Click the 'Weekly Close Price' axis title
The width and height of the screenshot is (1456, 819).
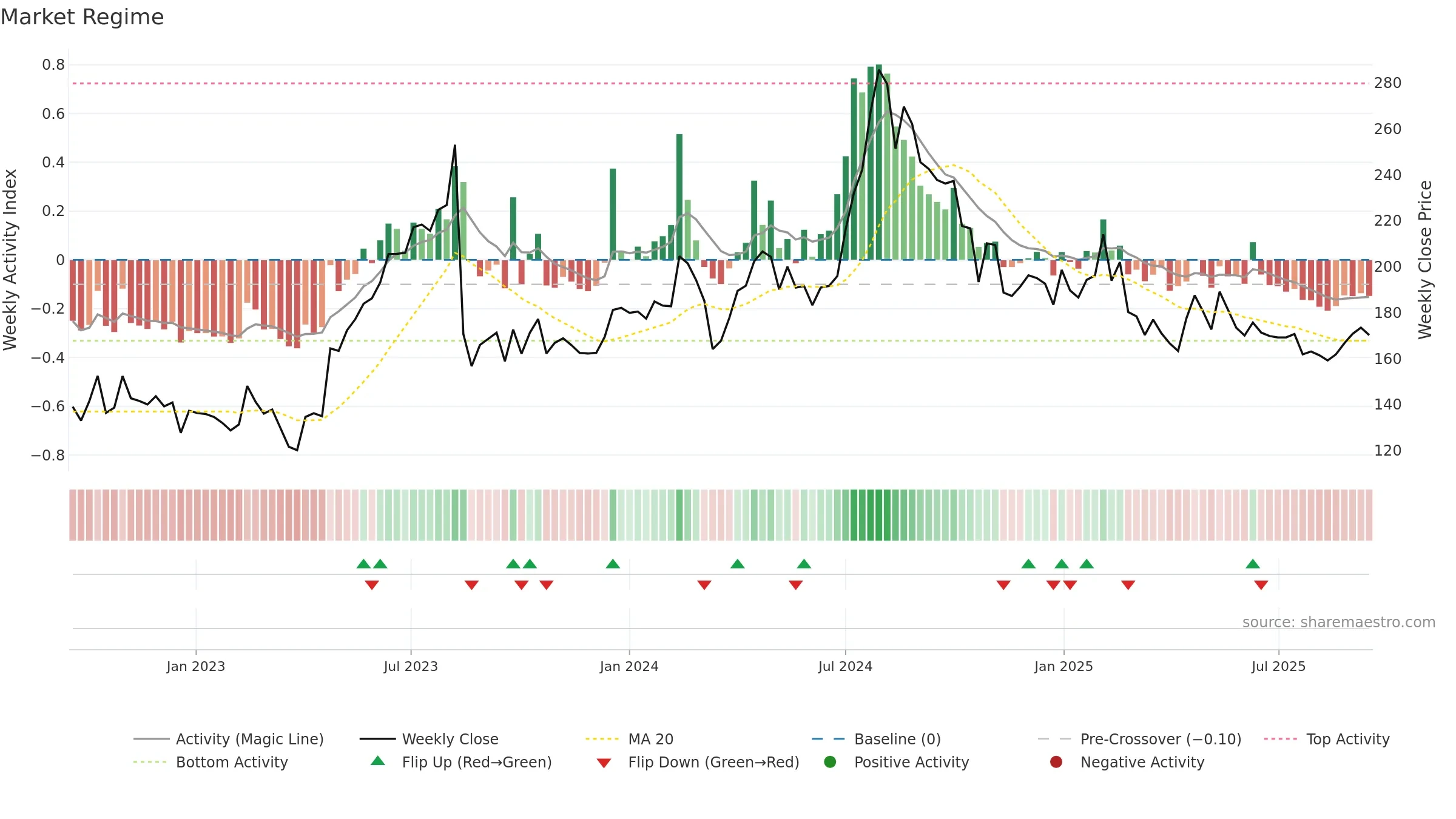click(1425, 260)
